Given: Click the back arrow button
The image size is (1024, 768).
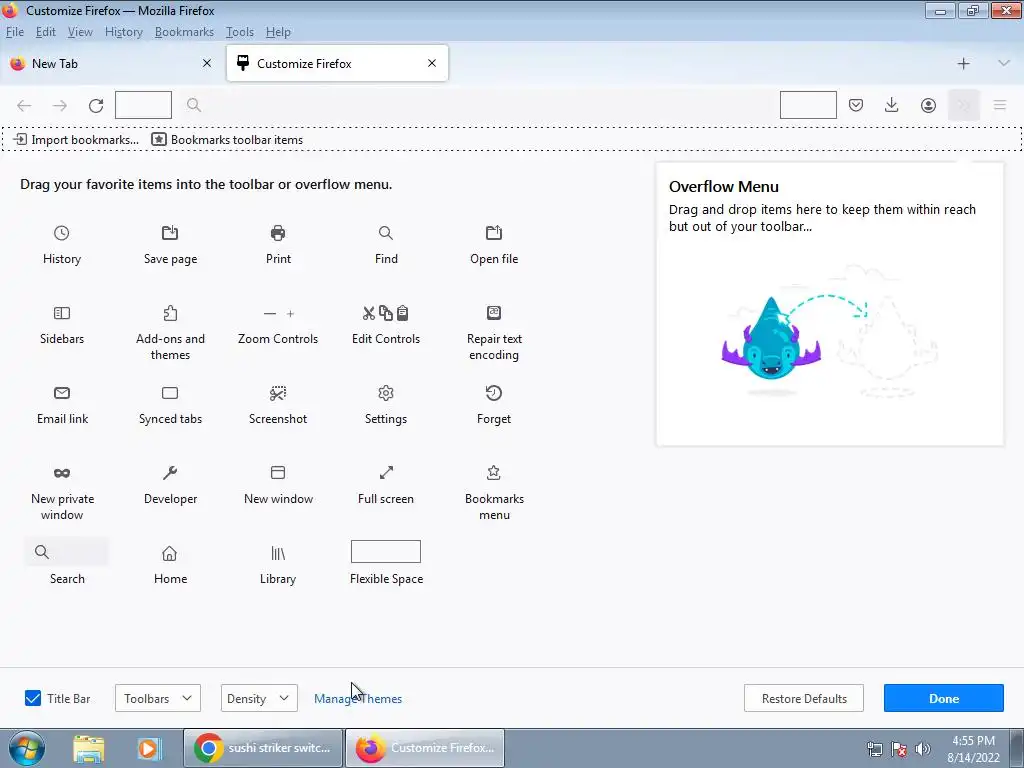Looking at the screenshot, I should point(24,105).
